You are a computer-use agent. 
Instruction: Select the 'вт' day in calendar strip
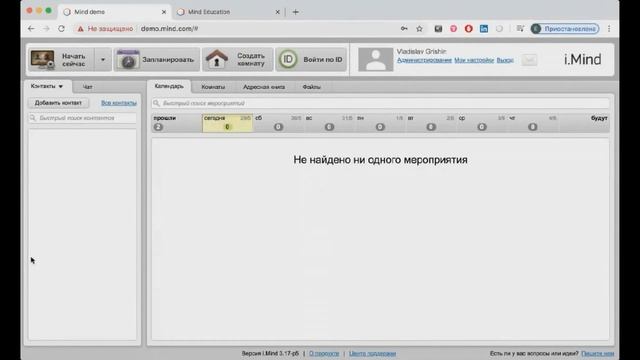(x=431, y=123)
